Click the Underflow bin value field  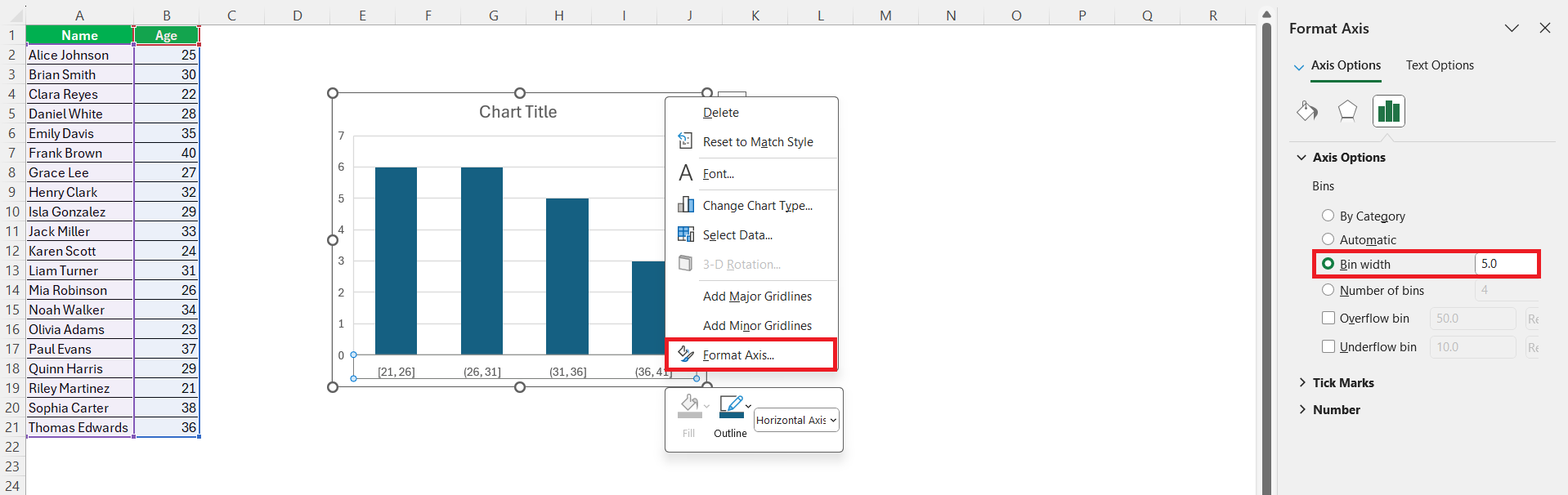tap(1472, 347)
